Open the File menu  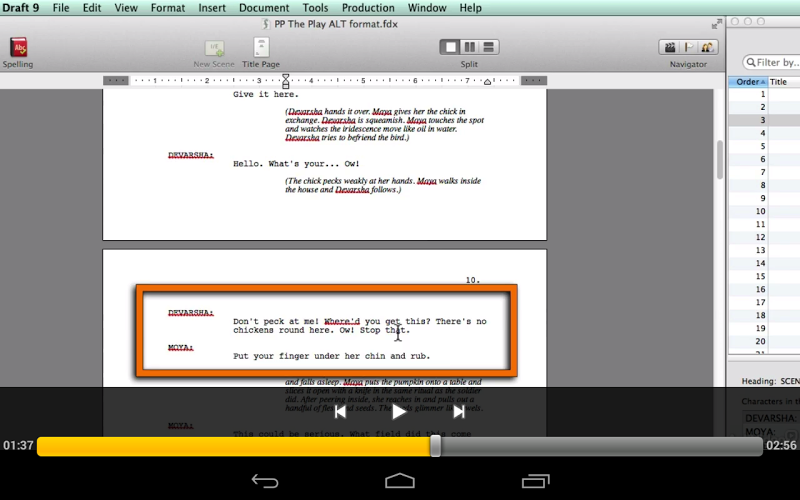61,8
